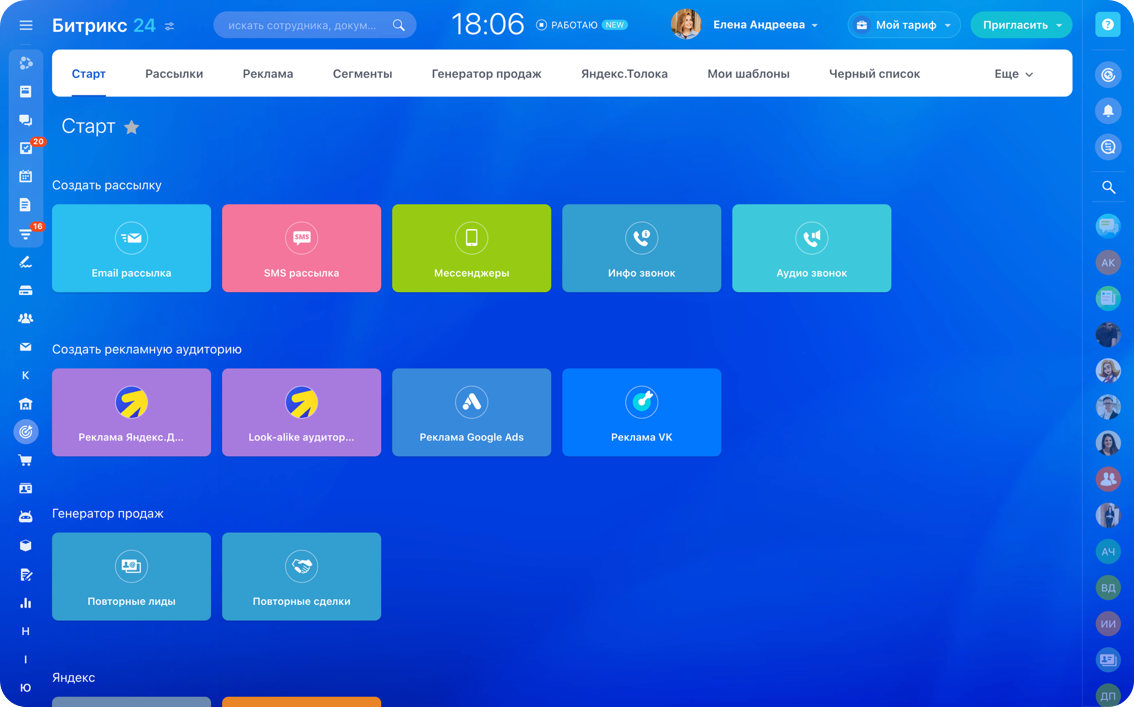
Task: Open the Look-alike аудитор... tile
Action: [x=302, y=412]
